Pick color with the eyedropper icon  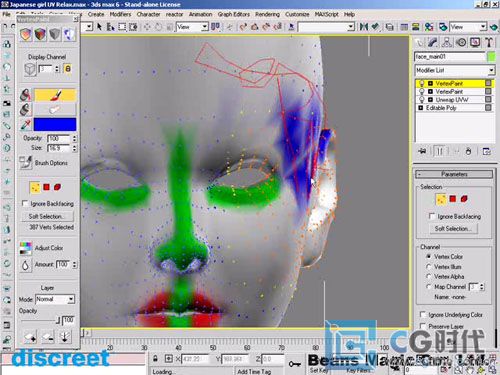pyautogui.click(x=26, y=124)
